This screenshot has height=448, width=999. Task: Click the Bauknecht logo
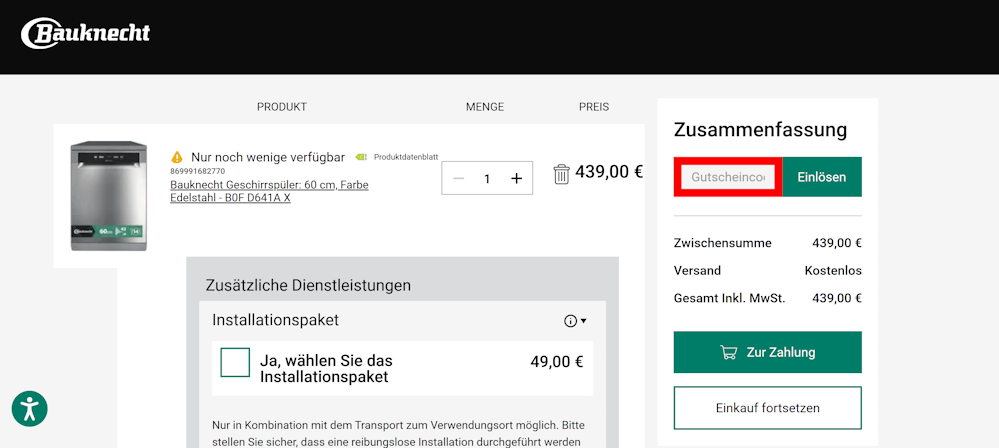tap(86, 34)
